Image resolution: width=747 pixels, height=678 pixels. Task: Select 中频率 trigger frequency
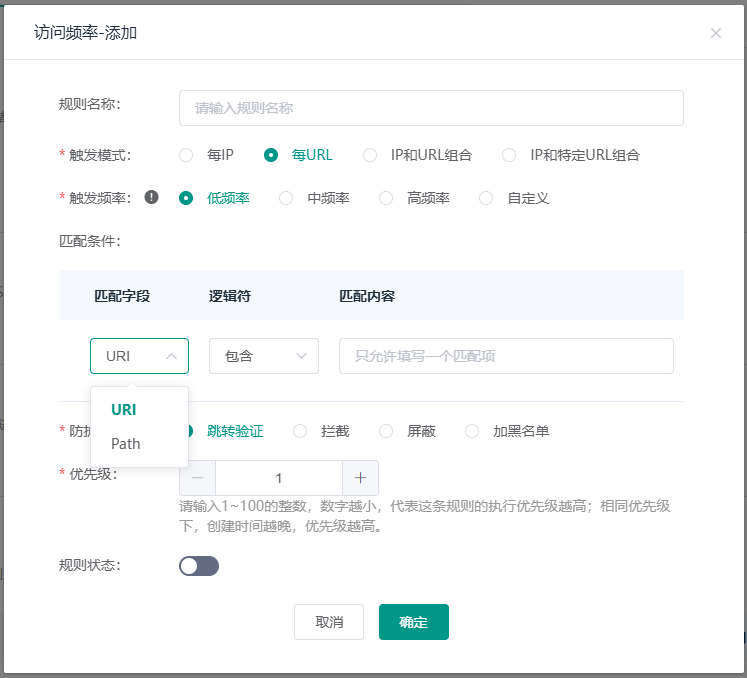pos(286,198)
